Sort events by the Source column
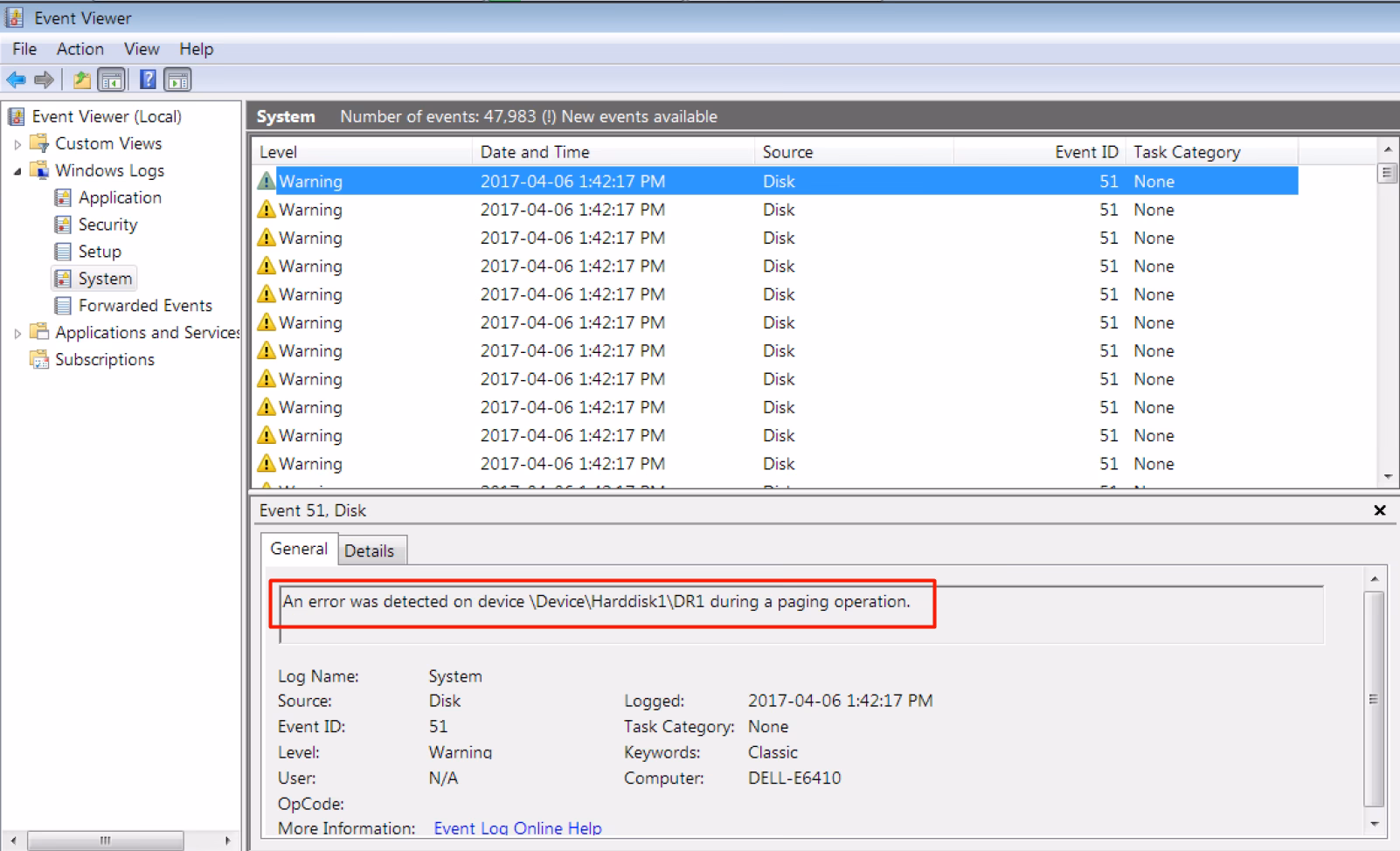 pos(787,151)
